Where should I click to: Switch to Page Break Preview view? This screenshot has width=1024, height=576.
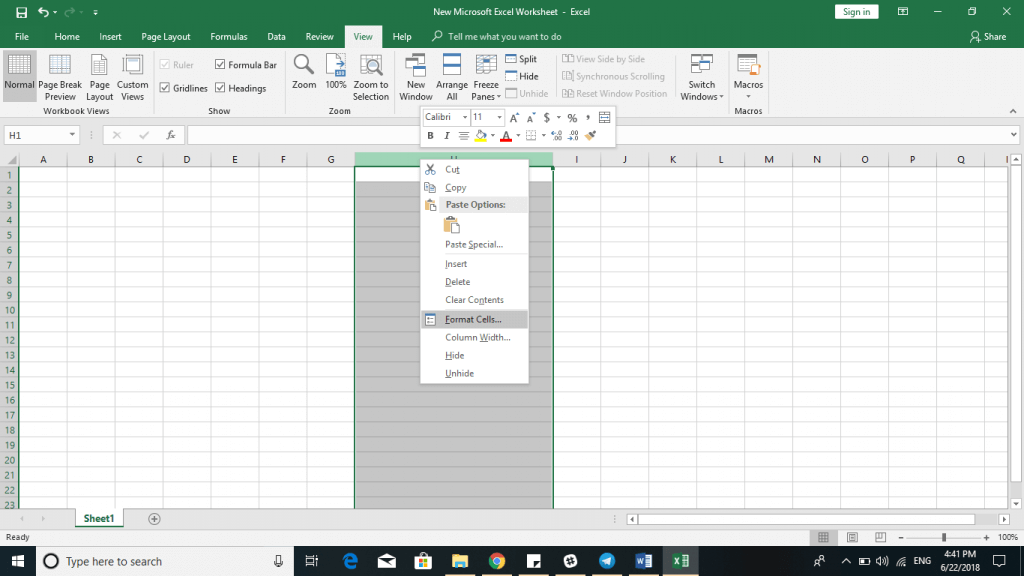click(60, 77)
